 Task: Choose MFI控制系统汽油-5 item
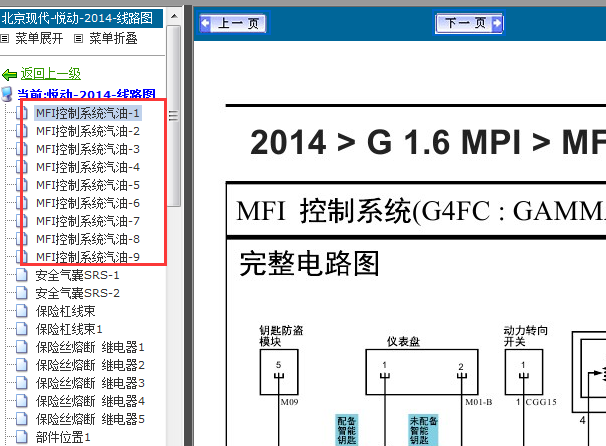click(87, 185)
